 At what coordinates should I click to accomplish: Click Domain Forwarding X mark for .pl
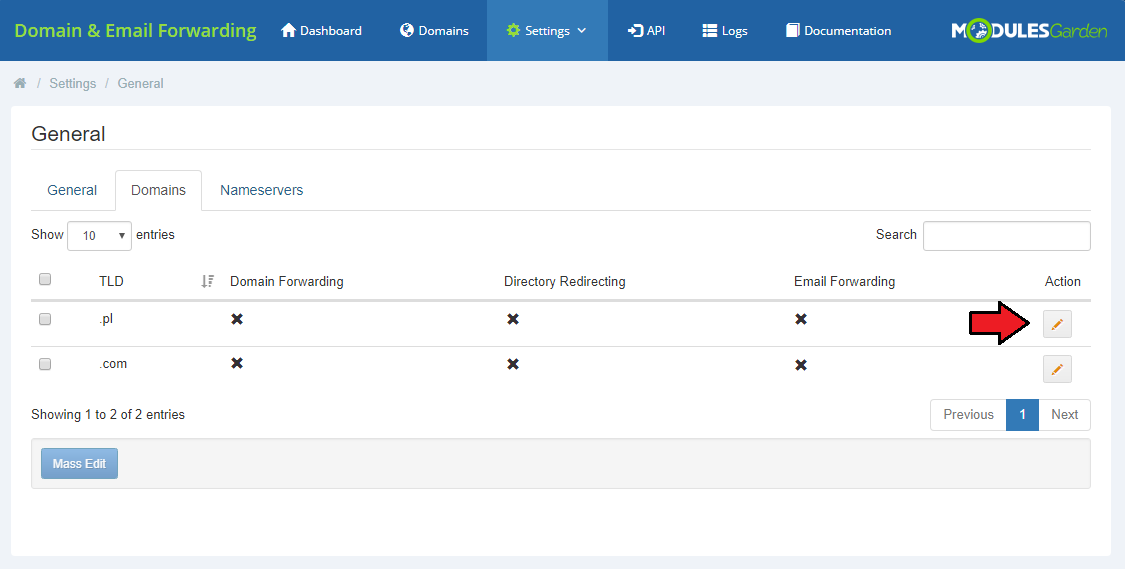237,319
